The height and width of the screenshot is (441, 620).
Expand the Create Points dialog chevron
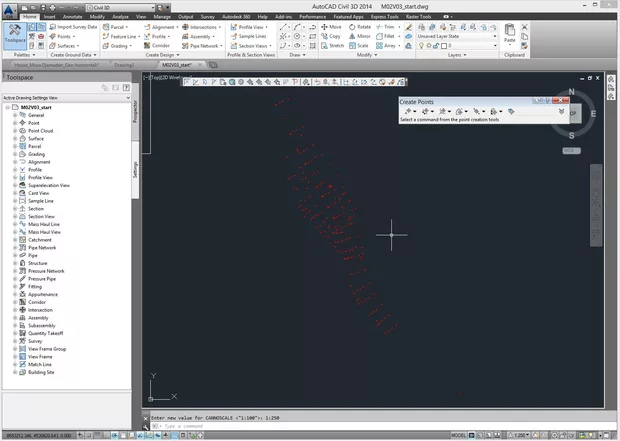561,111
